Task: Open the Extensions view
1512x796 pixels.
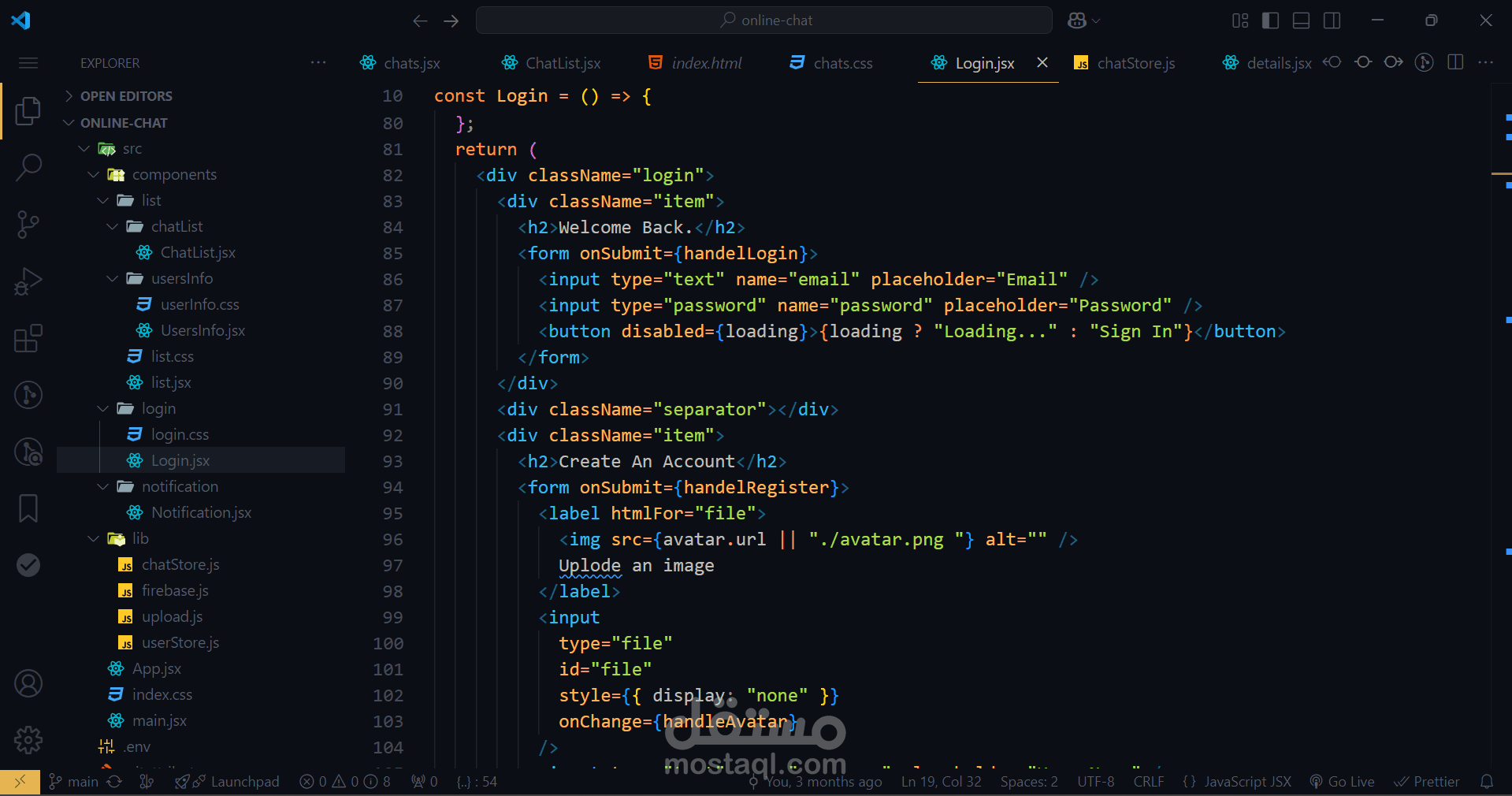Action: [28, 338]
